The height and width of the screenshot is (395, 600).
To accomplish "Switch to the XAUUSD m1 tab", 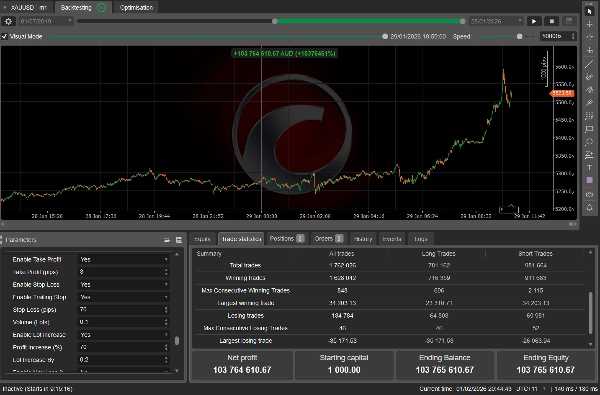I will coord(27,7).
